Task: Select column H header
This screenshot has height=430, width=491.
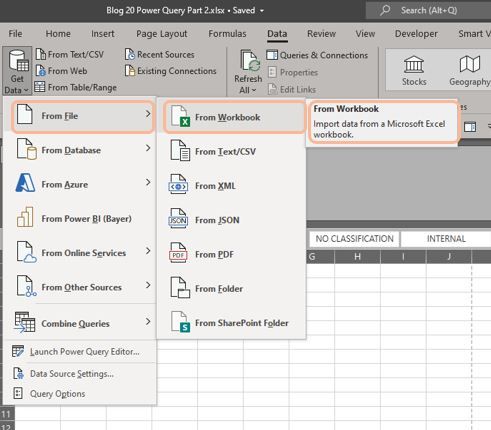Action: 357,256
